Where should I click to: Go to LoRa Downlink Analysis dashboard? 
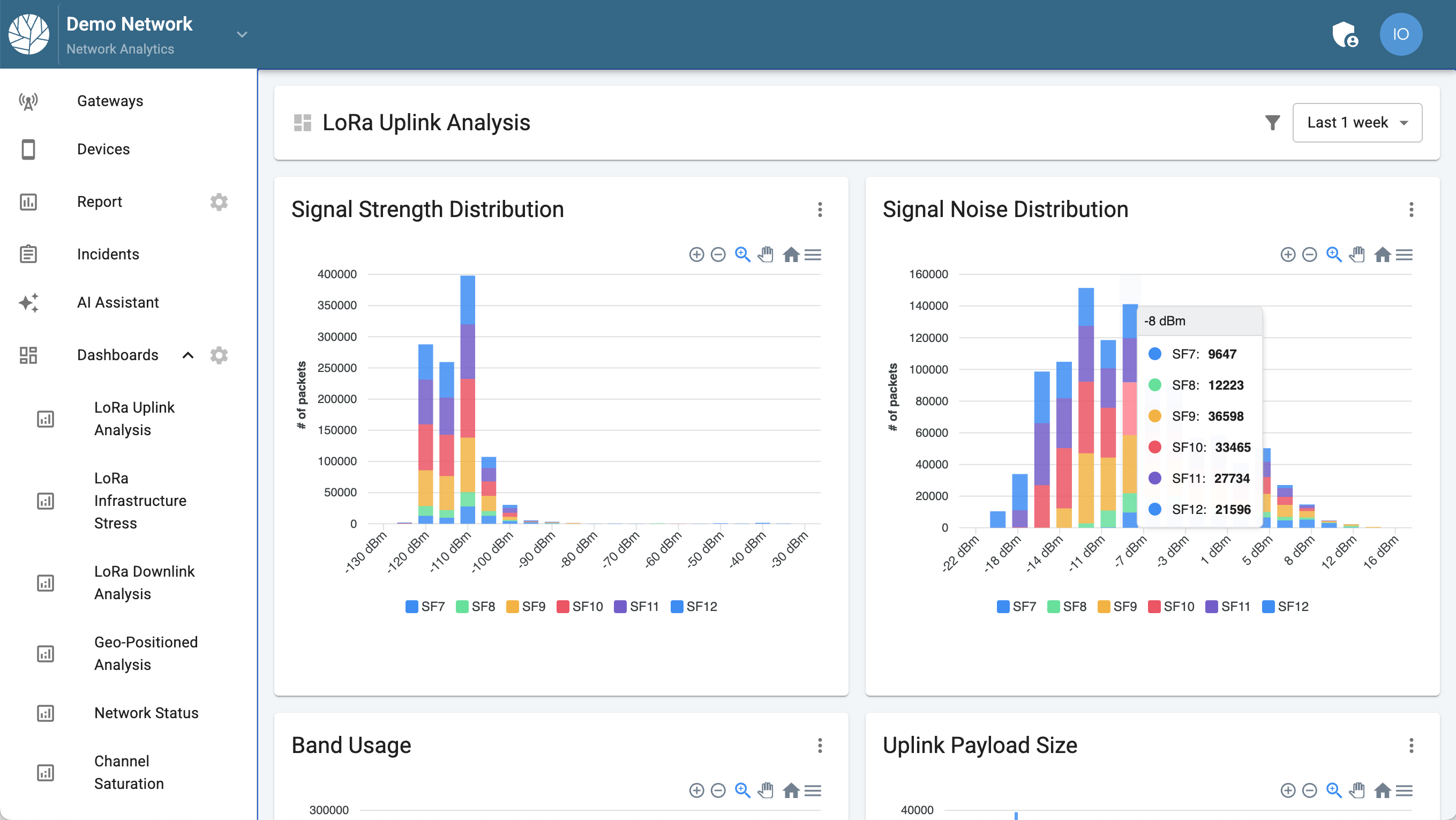[144, 583]
